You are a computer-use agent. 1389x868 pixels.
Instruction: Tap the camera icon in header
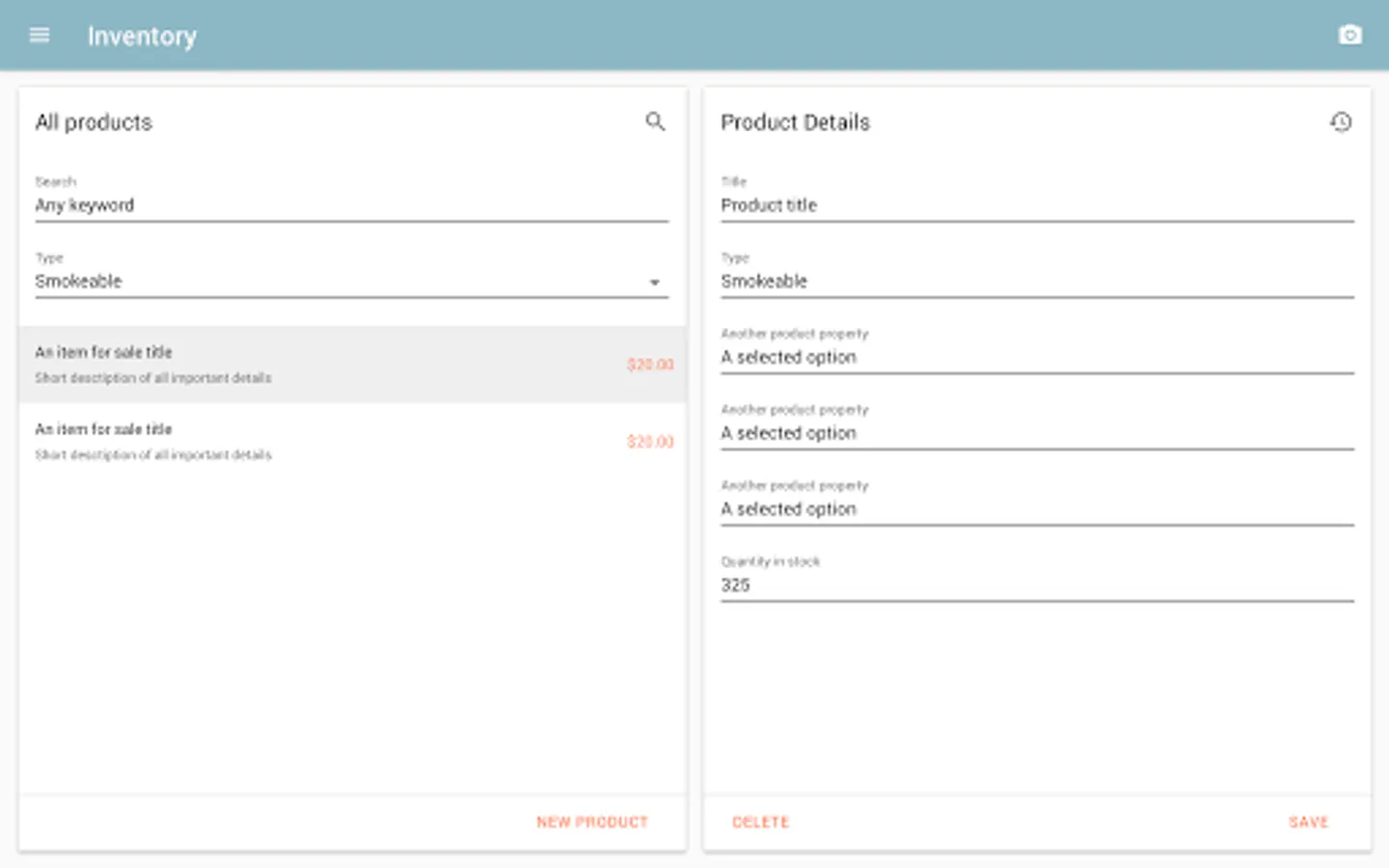[x=1349, y=36]
